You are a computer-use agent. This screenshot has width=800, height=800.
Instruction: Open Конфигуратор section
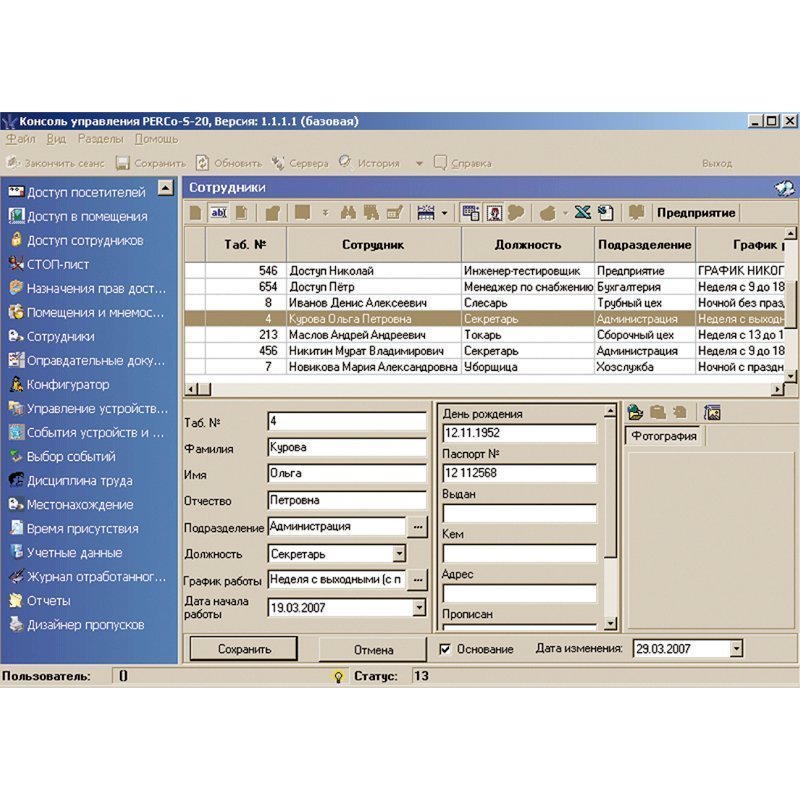point(59,384)
